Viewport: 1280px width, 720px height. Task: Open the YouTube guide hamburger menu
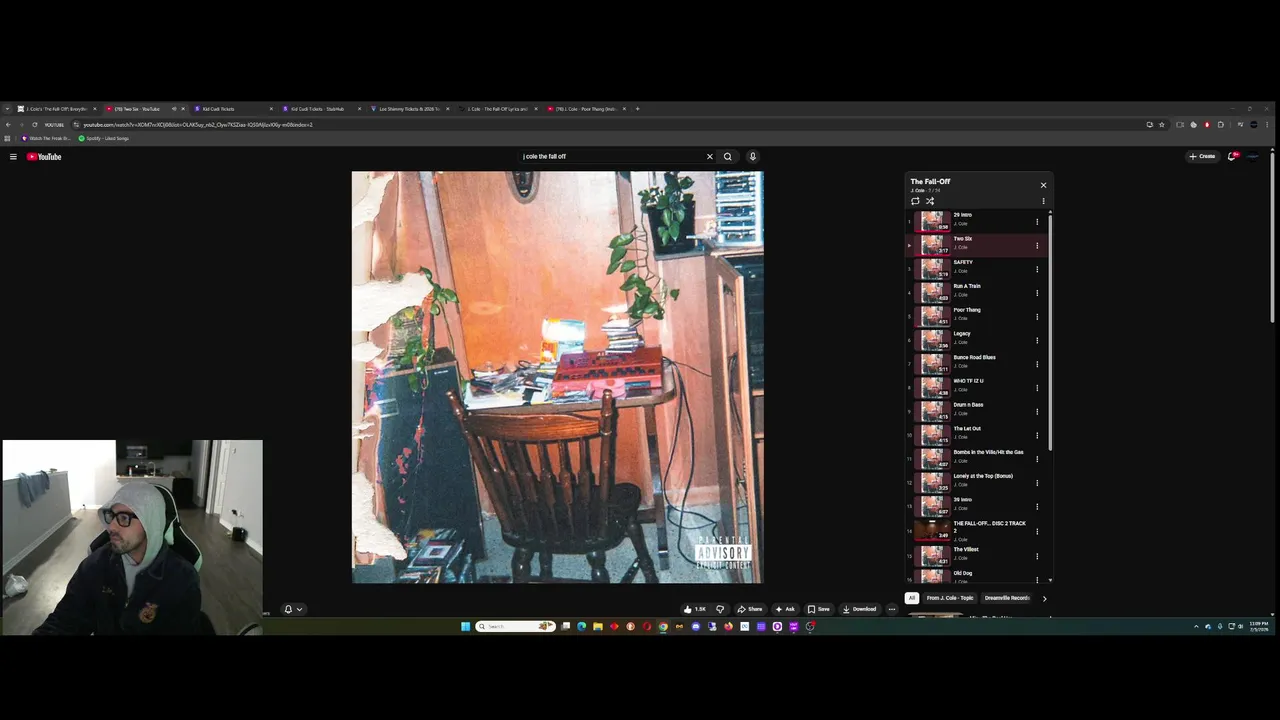13,157
